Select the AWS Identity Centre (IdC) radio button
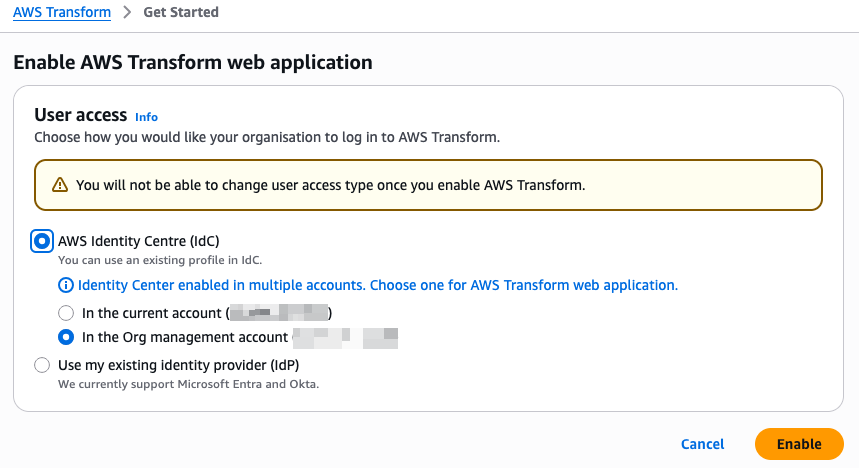Image resolution: width=859 pixels, height=468 pixels. [x=42, y=241]
